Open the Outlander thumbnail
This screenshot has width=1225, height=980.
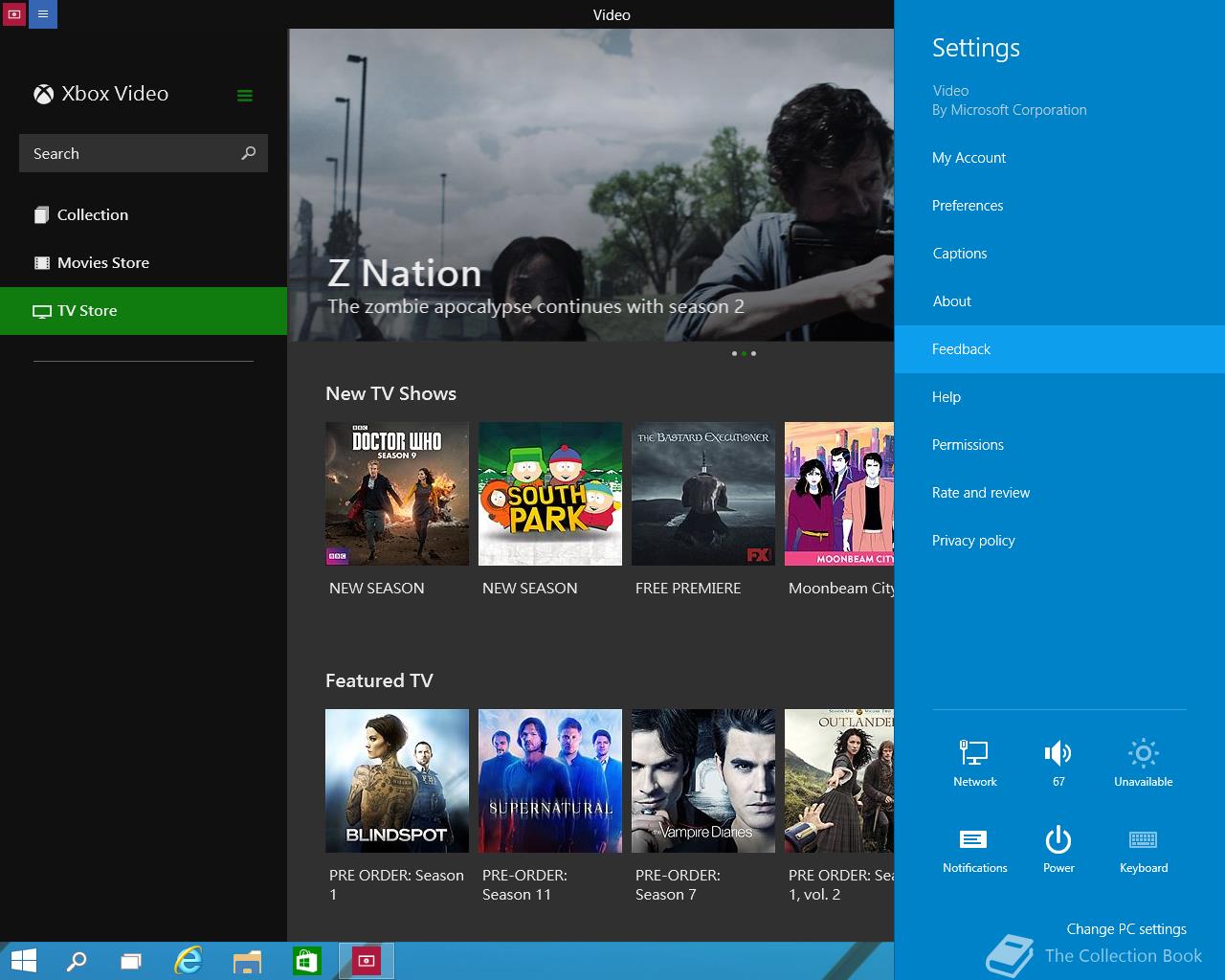(x=839, y=781)
